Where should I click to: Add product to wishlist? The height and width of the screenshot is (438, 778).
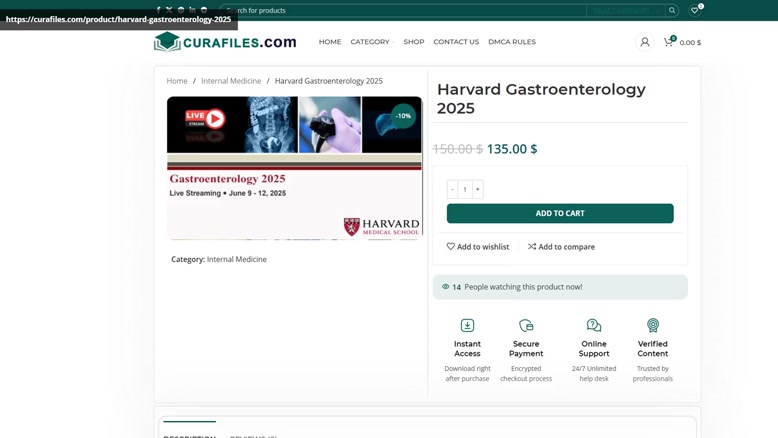click(477, 247)
